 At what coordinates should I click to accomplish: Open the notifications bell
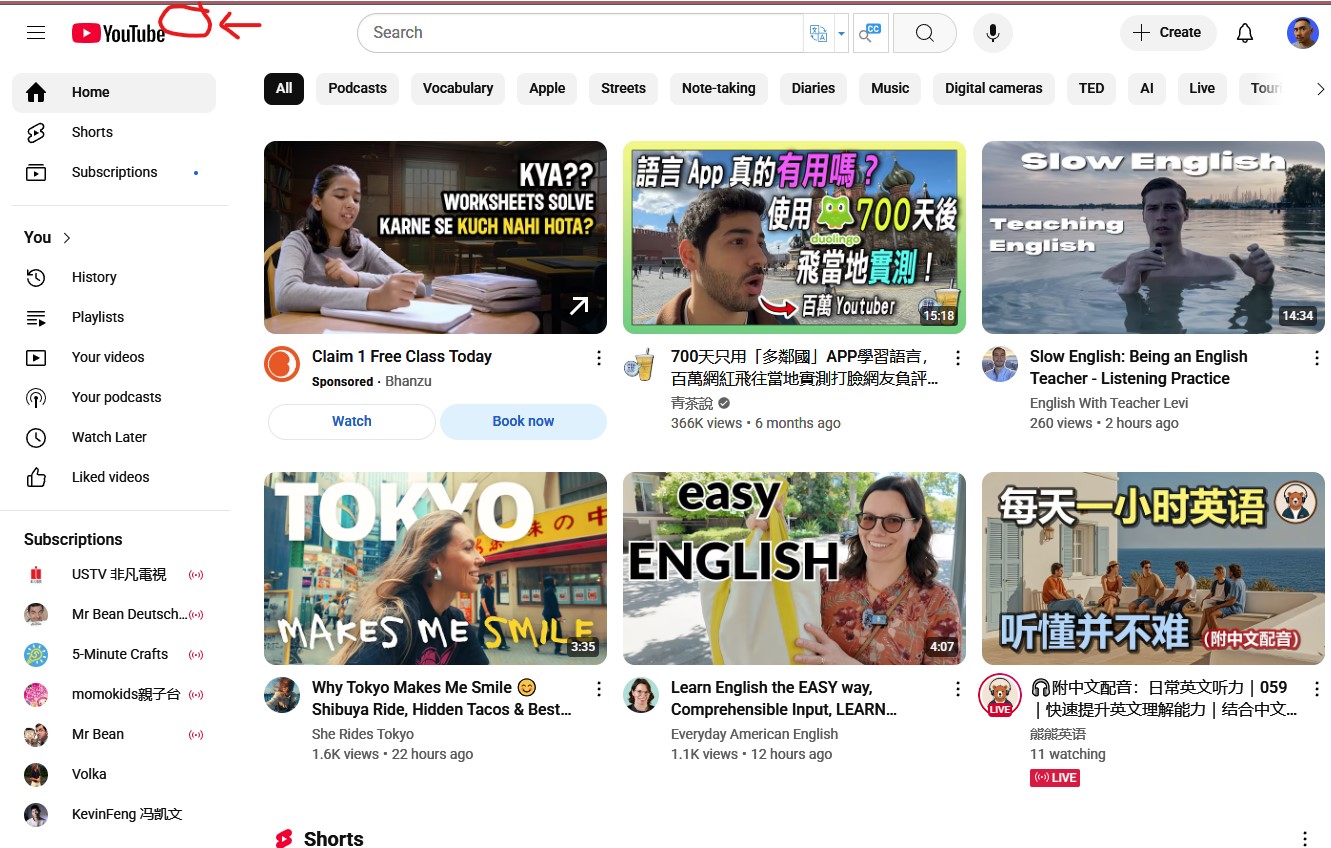pos(1245,33)
